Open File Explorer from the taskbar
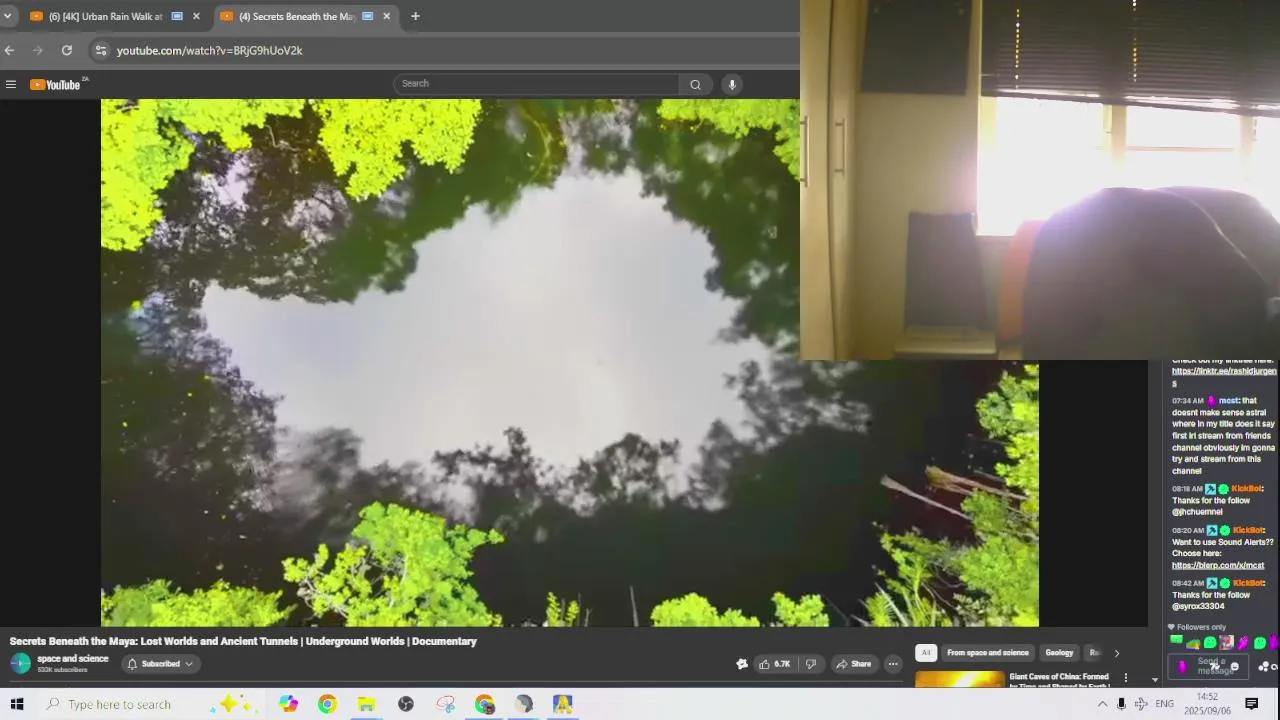 coord(366,704)
